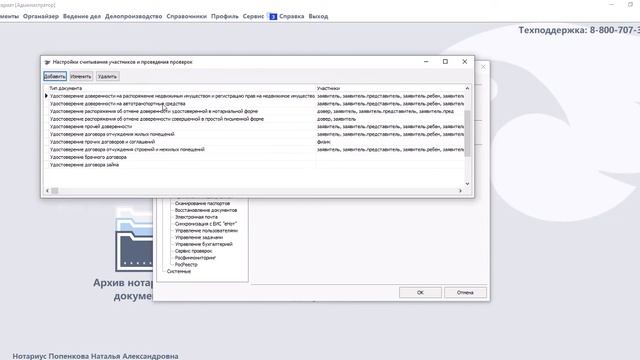Select Синхронизация с БУС "еНот" tree item
This screenshot has width=640, height=360.
coord(206,224)
